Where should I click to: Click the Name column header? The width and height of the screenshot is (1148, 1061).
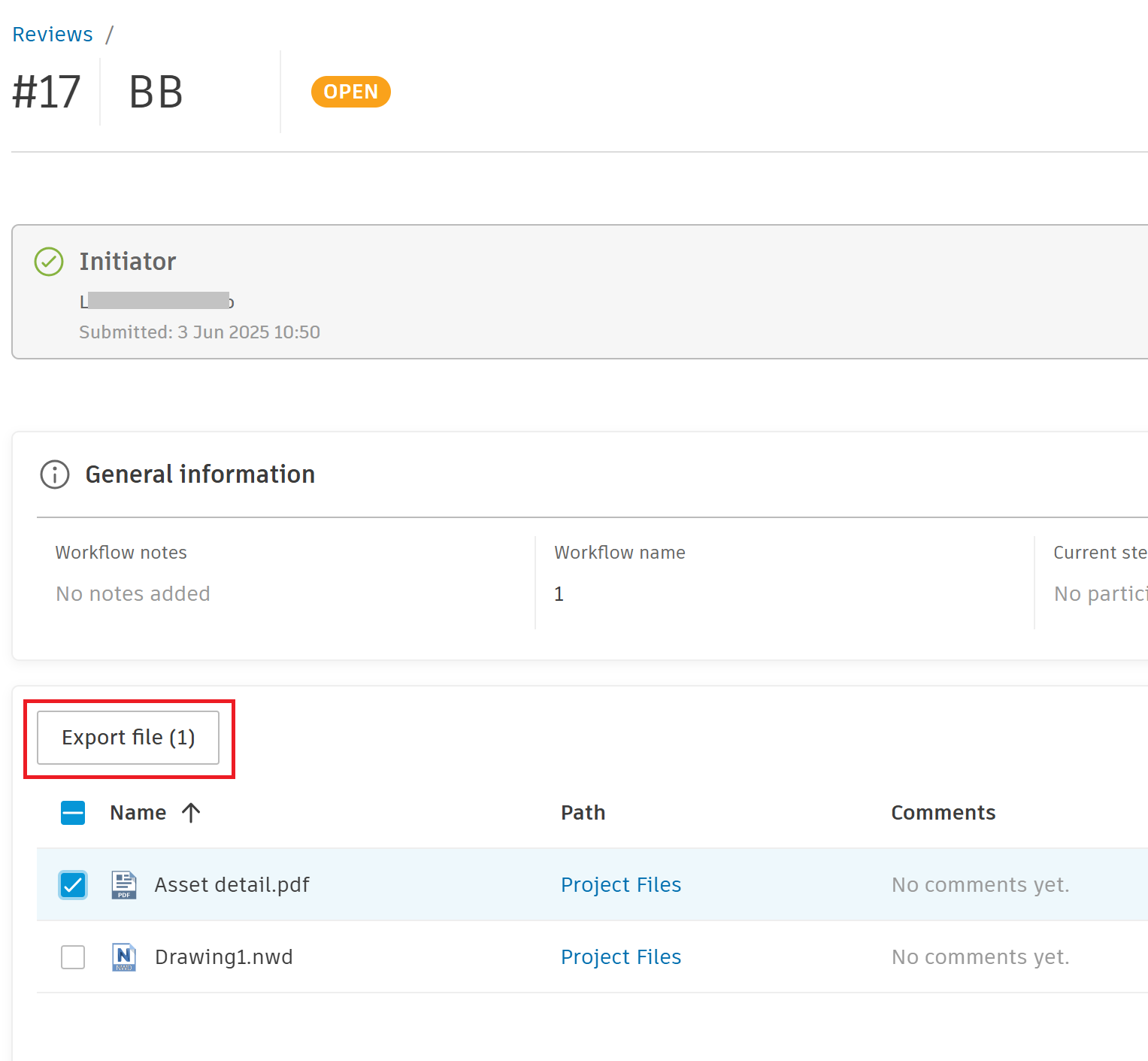coord(138,813)
